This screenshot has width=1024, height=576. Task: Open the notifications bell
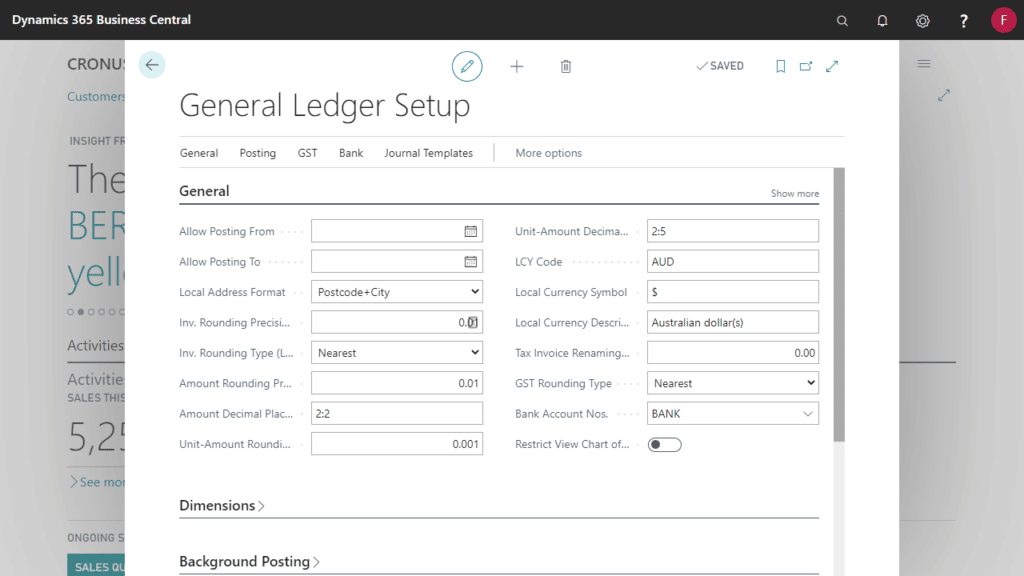882,20
